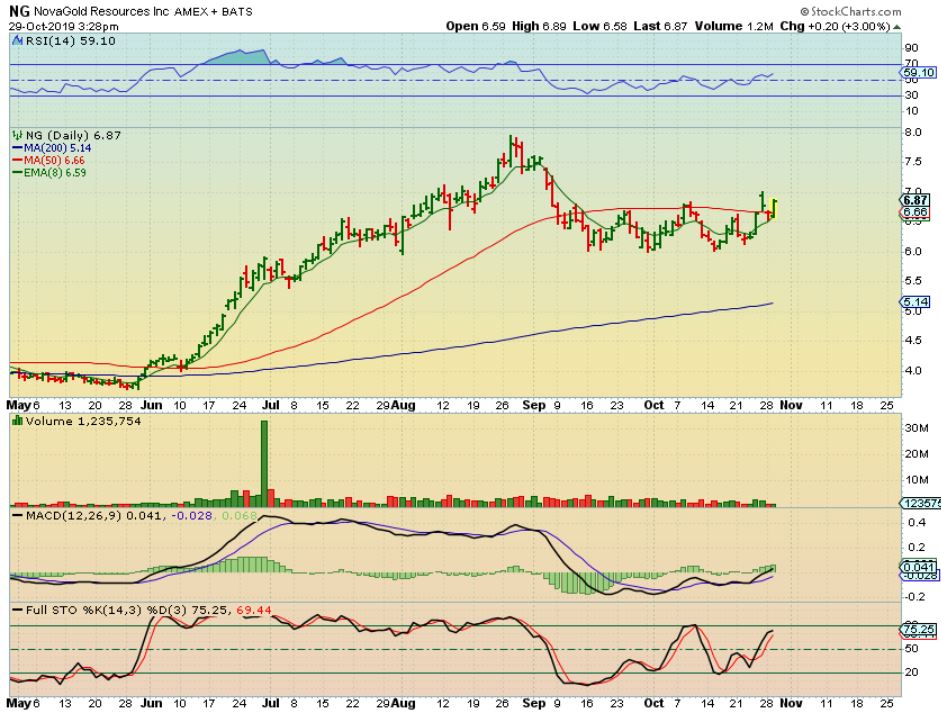Click the Volume 1,235,754 panel label
Image resolution: width=941 pixels, height=715 pixels.
pos(83,421)
